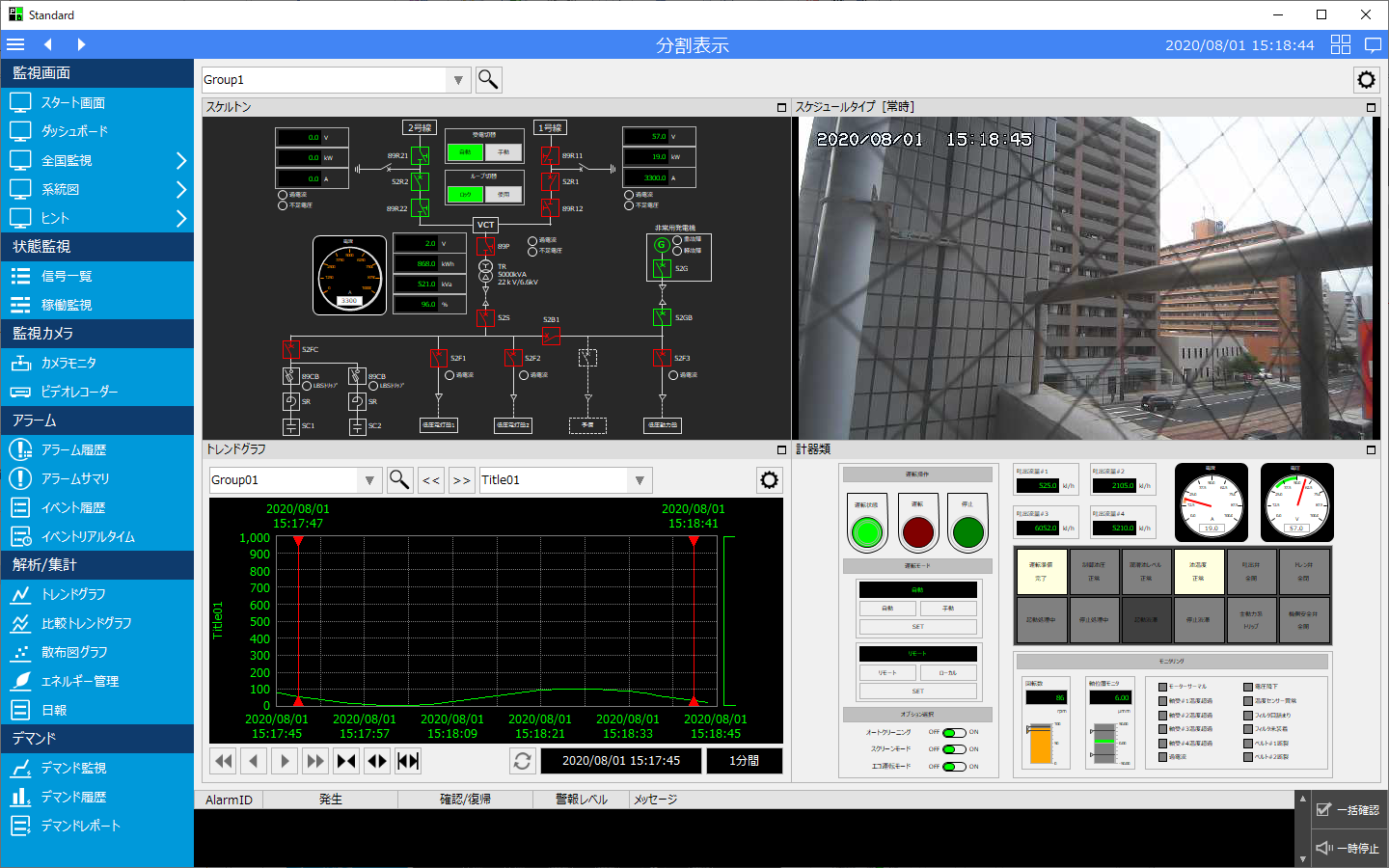The height and width of the screenshot is (868, 1389).
Task: Open アラームサマリ alarm summary
Action: pos(96,478)
